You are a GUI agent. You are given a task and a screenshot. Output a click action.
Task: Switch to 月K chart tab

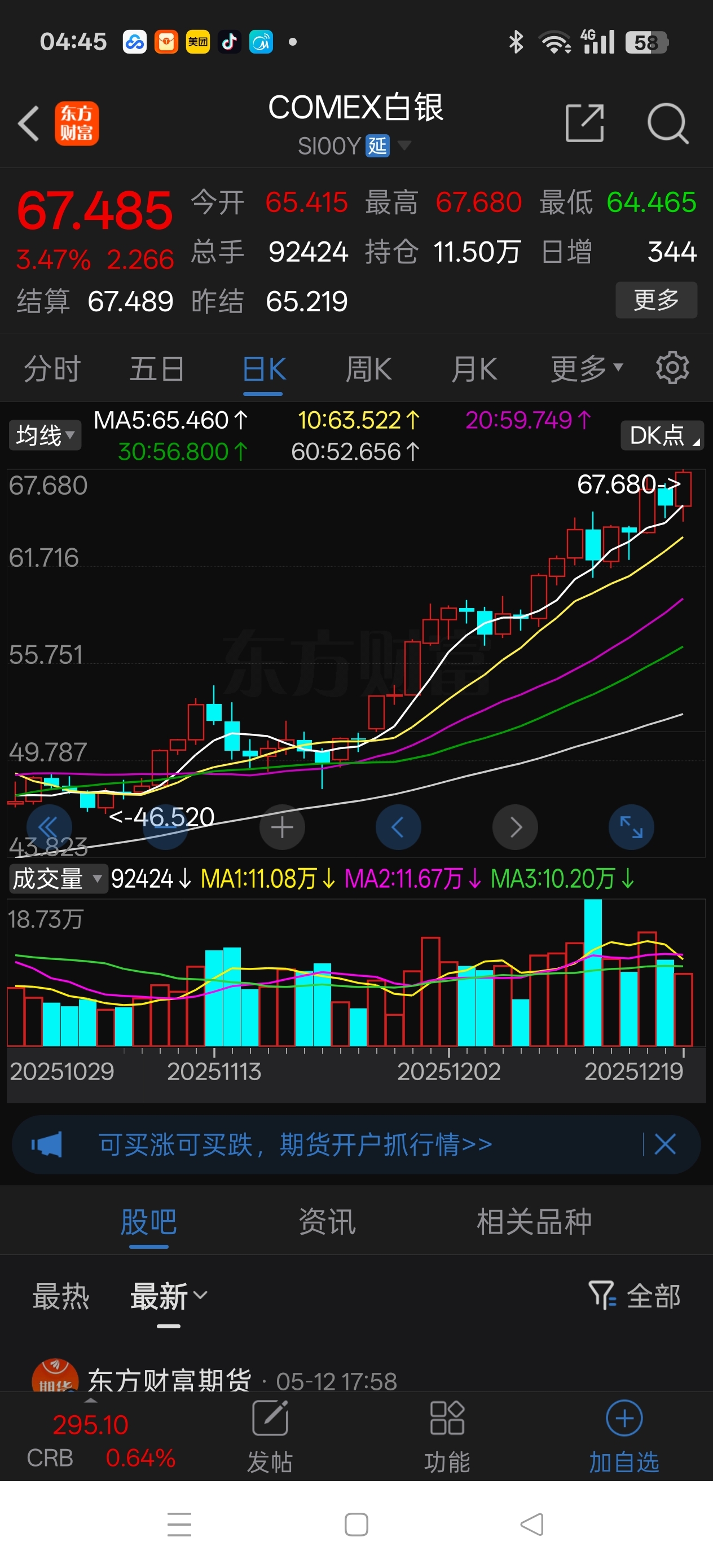click(x=474, y=369)
